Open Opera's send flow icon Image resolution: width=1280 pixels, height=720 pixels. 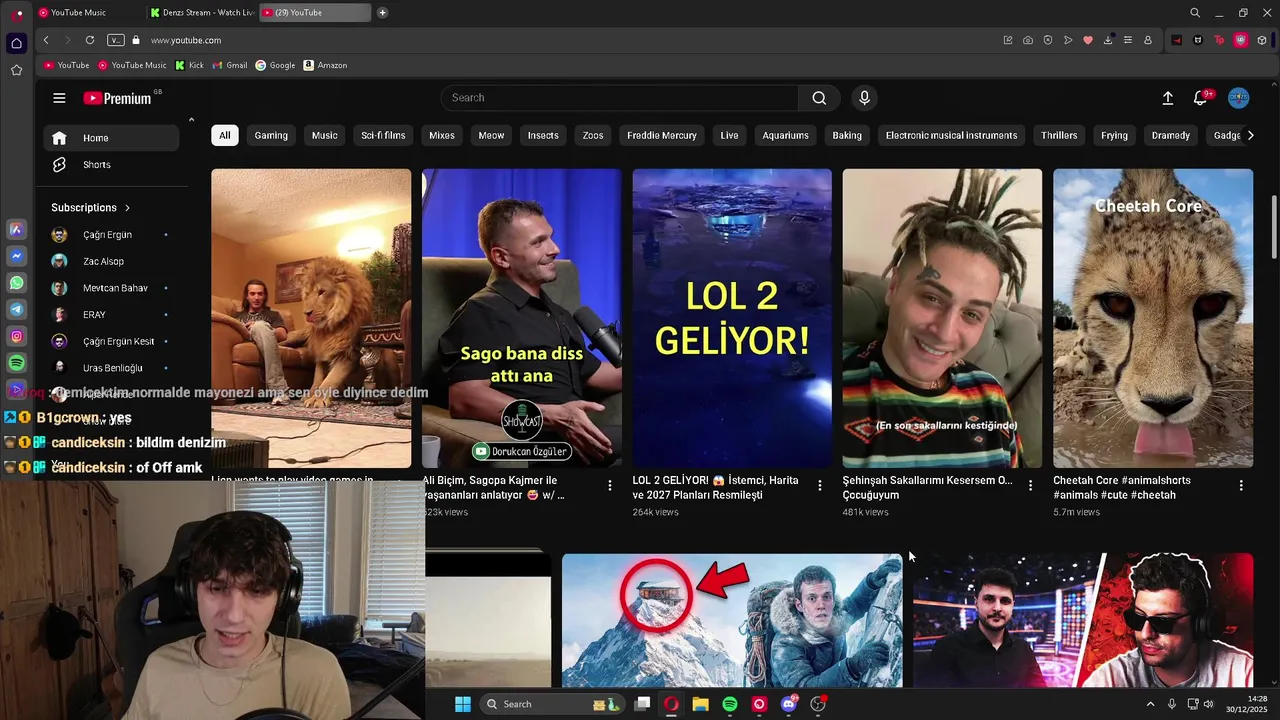pos(1068,40)
